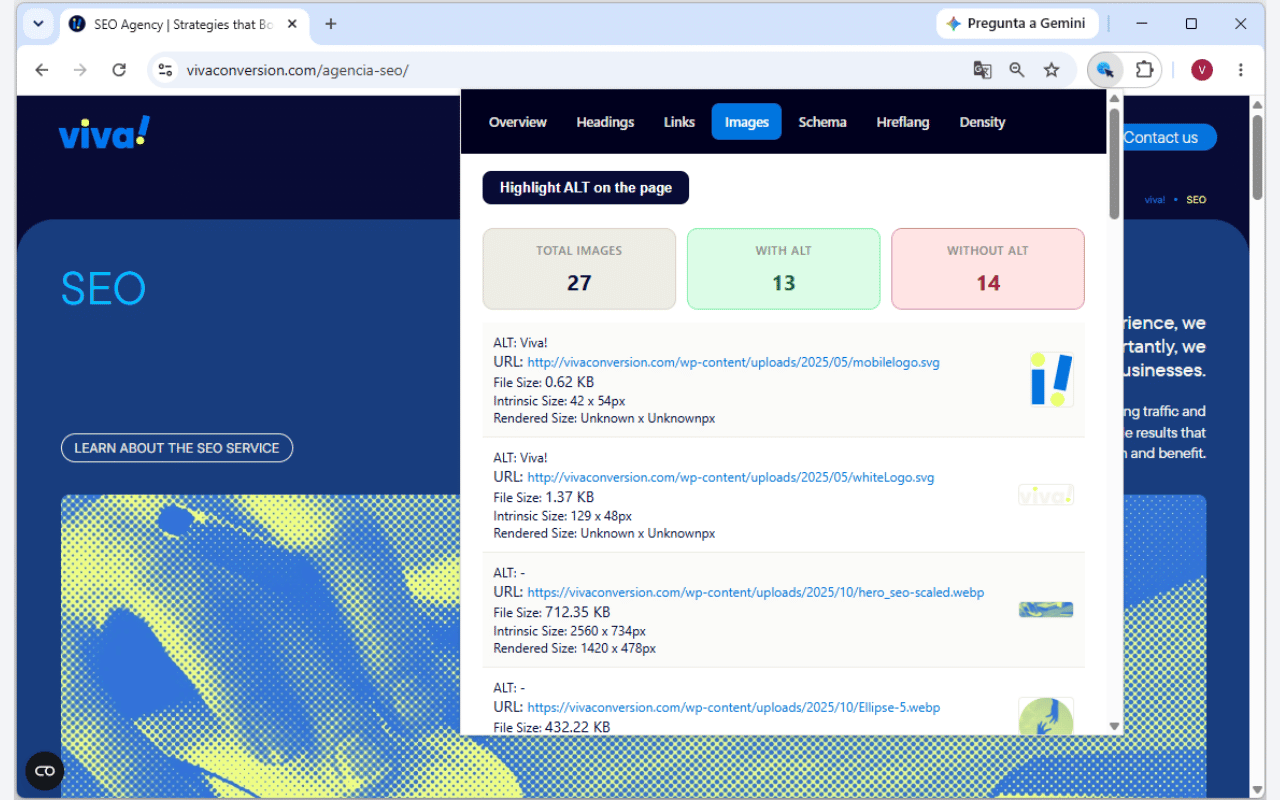
Task: Open the whiteLogo.svg URL link
Action: [730, 478]
